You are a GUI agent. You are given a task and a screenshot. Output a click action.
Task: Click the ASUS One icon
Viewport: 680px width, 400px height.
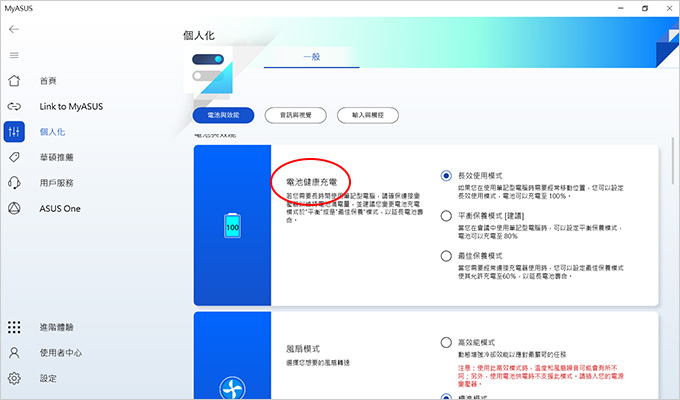point(14,208)
